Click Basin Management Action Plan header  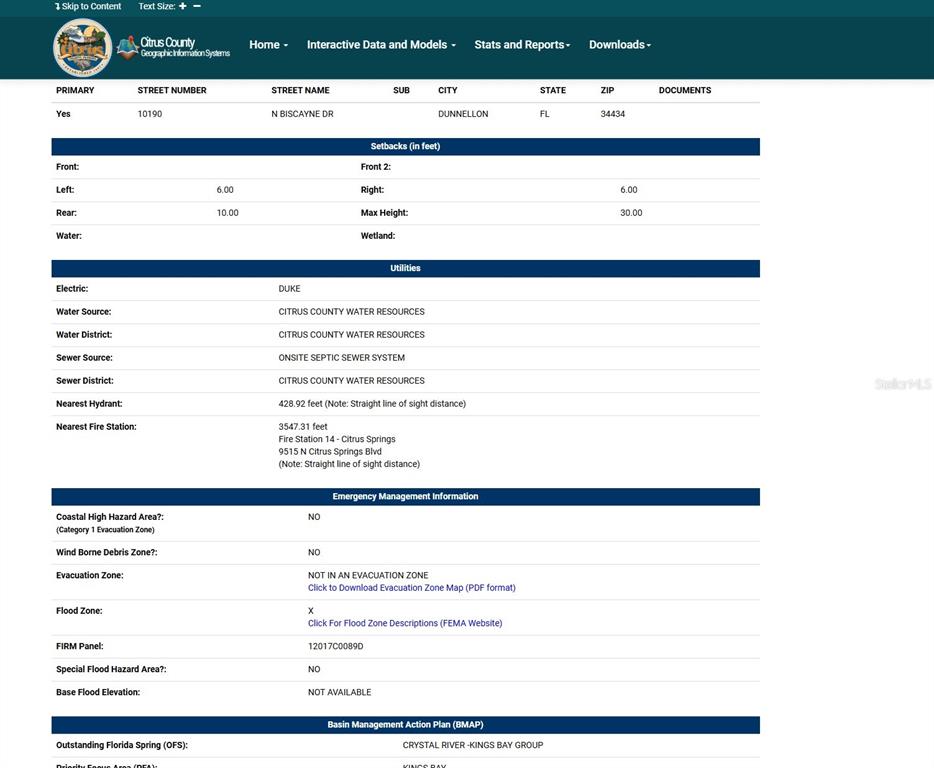point(405,724)
